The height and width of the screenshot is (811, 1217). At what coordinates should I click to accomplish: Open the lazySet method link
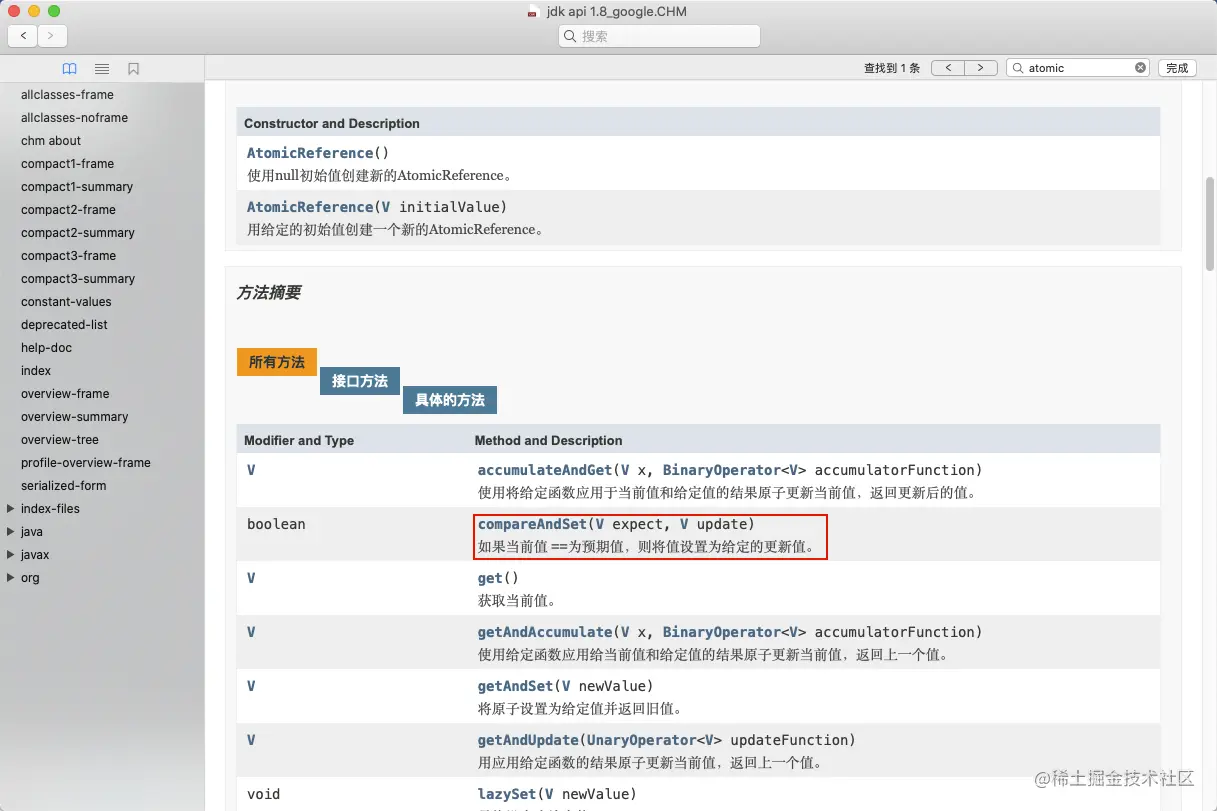[x=507, y=794]
